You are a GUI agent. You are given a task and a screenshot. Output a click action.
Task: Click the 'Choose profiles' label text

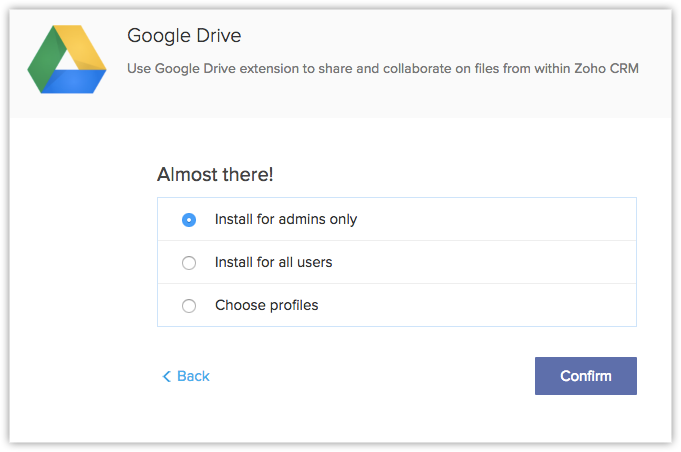coord(266,306)
